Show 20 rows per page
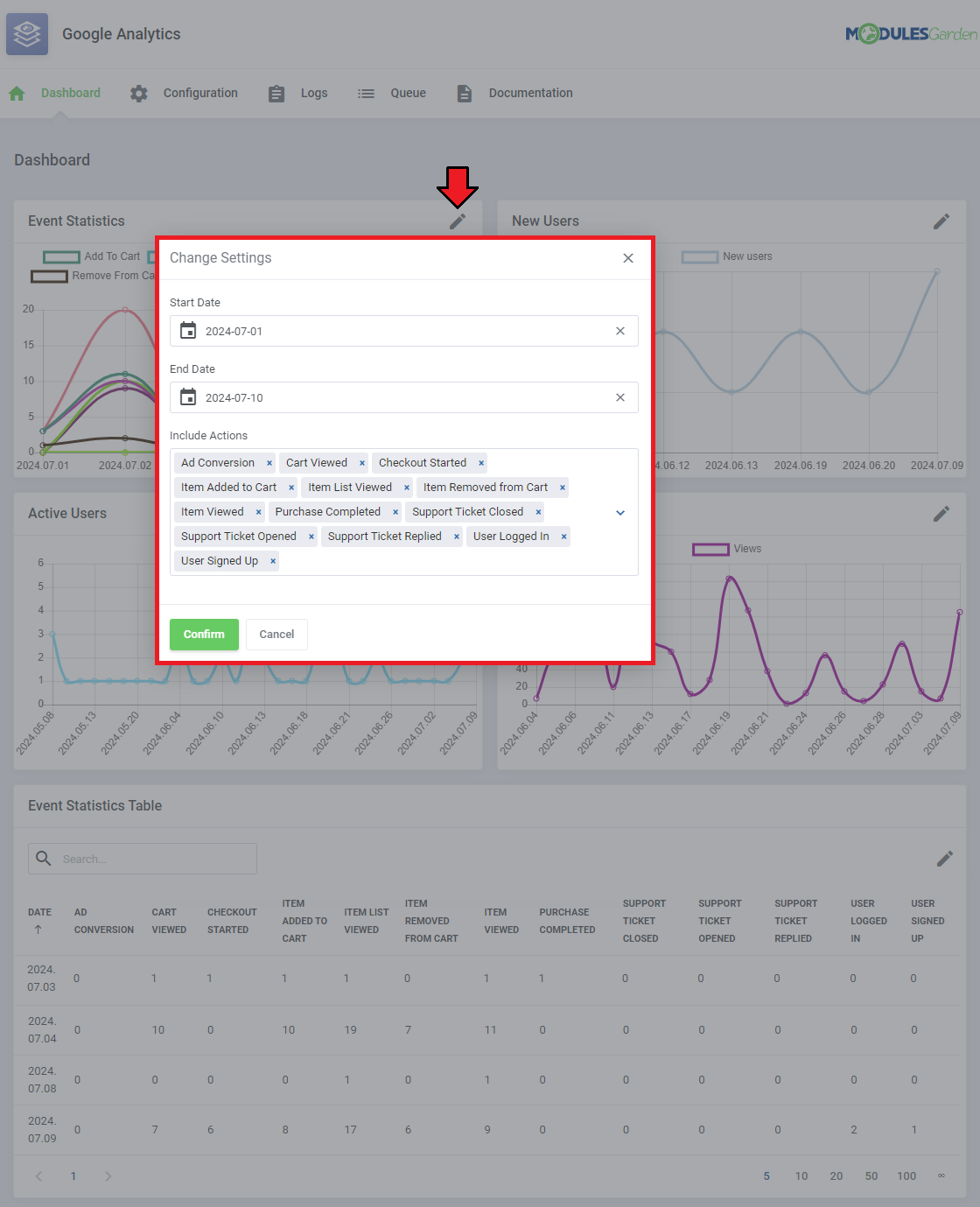The image size is (980, 1207). [x=836, y=1176]
